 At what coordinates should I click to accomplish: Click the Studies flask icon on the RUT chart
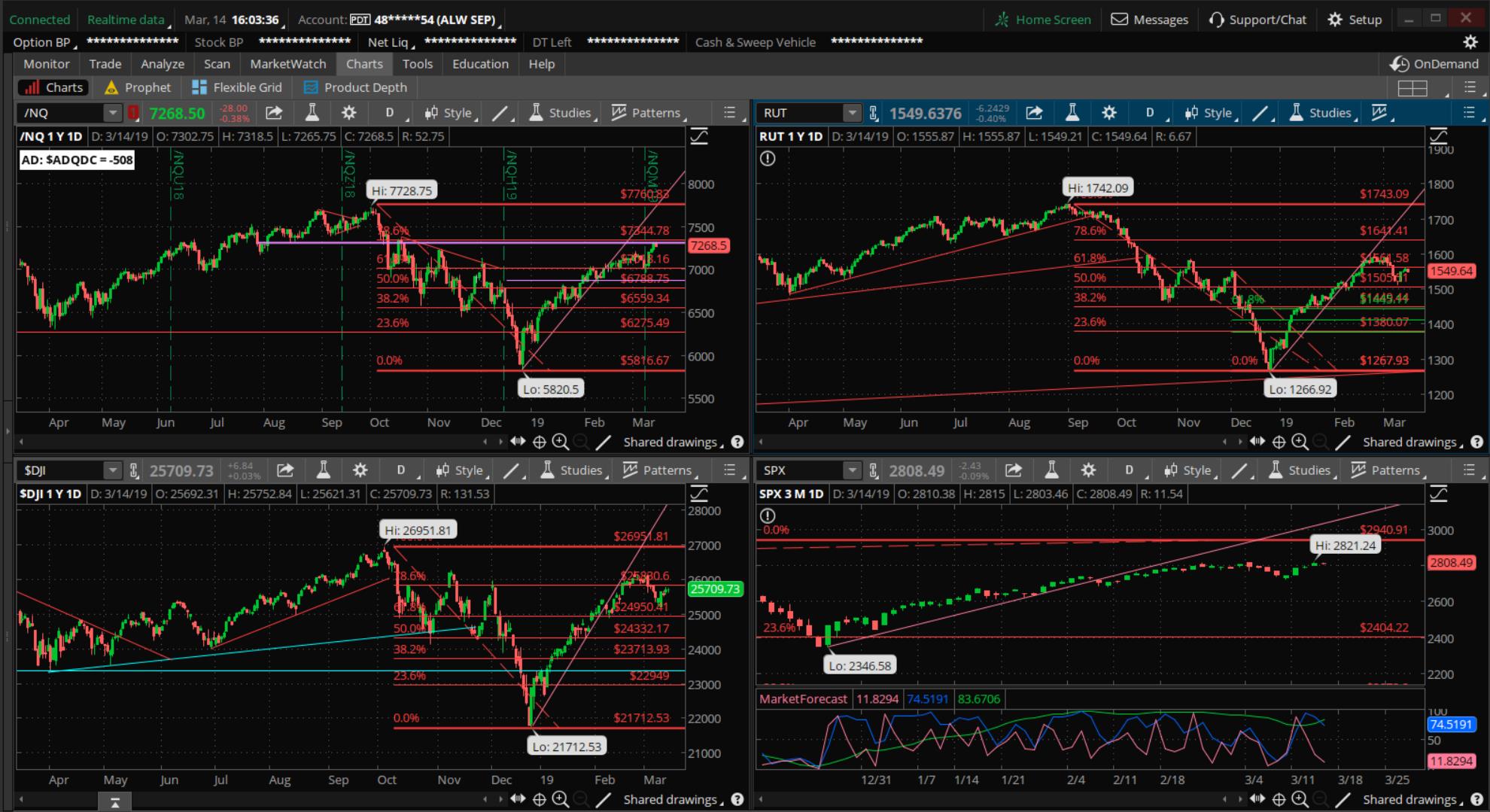click(x=1296, y=112)
